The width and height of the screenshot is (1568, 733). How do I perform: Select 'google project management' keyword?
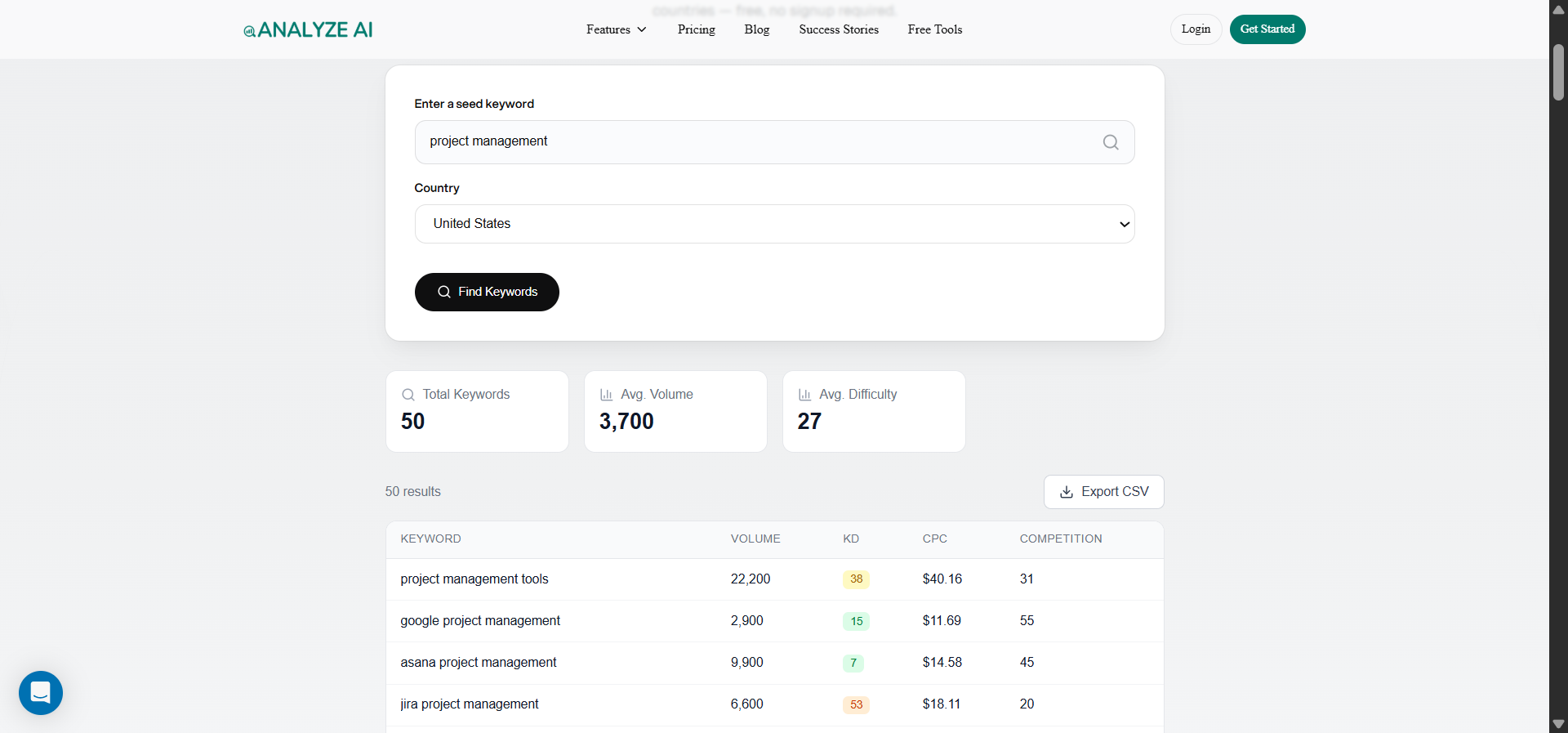[480, 621]
